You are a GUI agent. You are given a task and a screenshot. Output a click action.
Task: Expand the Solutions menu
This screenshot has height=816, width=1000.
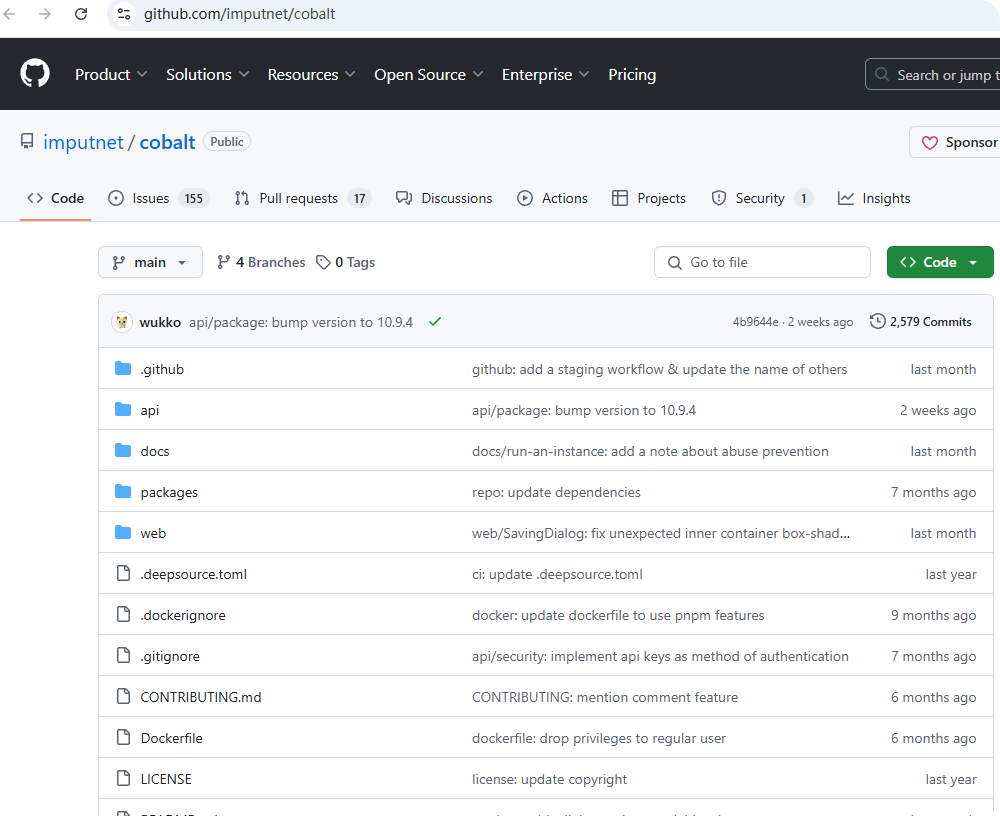pos(207,75)
